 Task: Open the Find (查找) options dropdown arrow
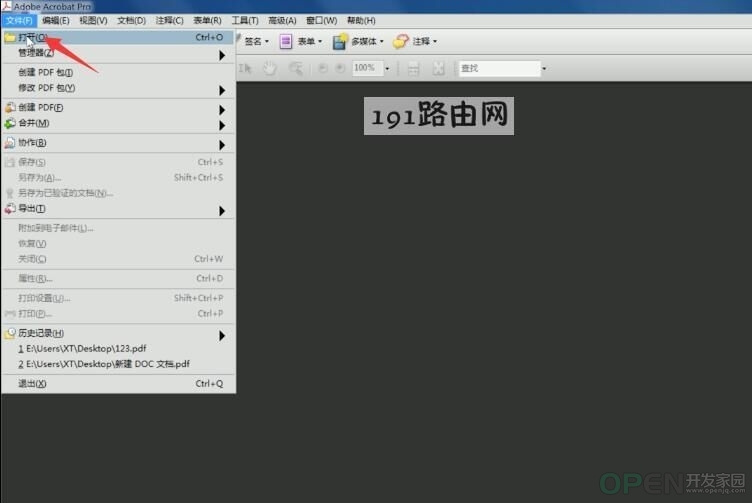pos(544,69)
